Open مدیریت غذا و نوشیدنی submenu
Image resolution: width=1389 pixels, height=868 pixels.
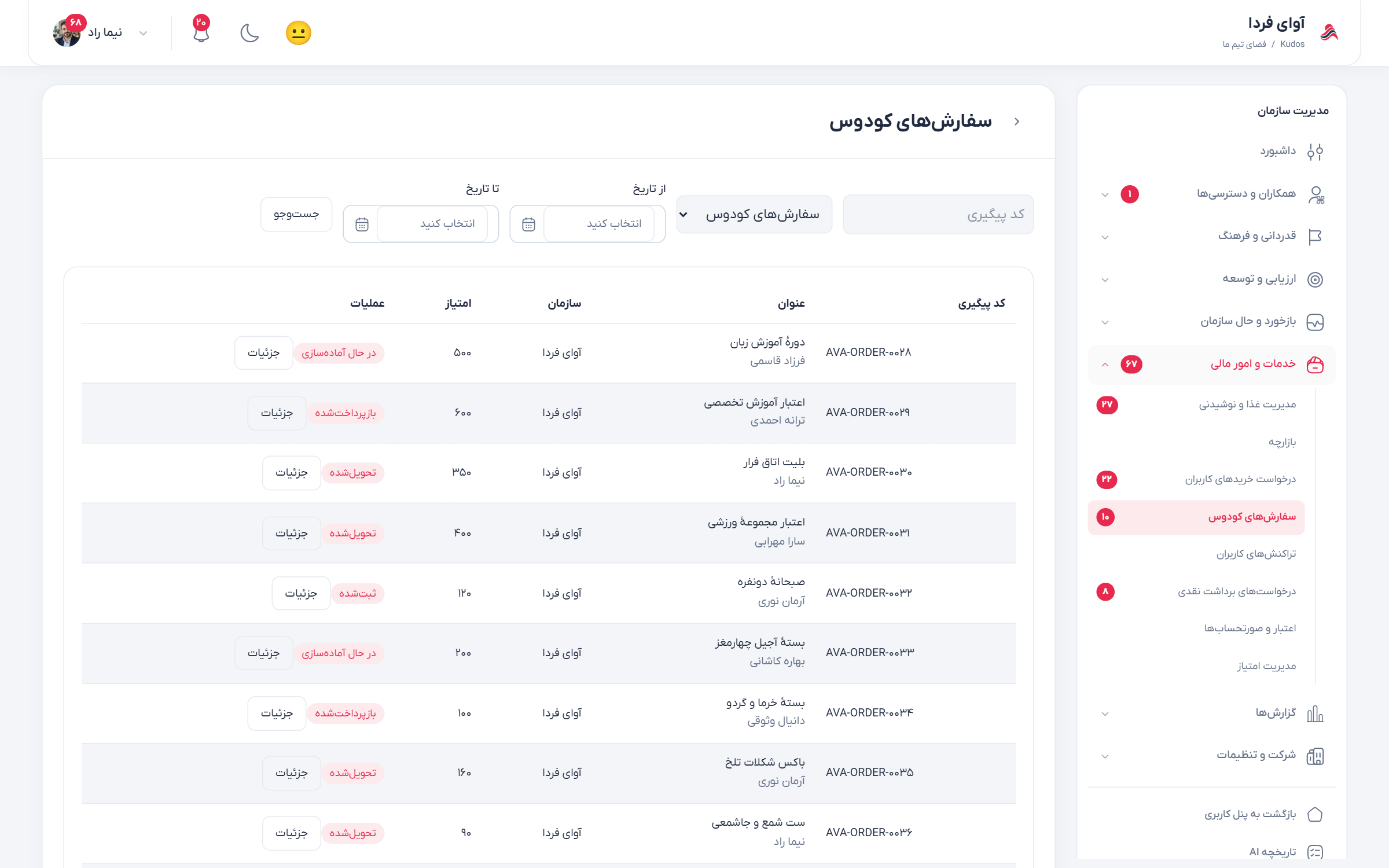click(x=1196, y=404)
